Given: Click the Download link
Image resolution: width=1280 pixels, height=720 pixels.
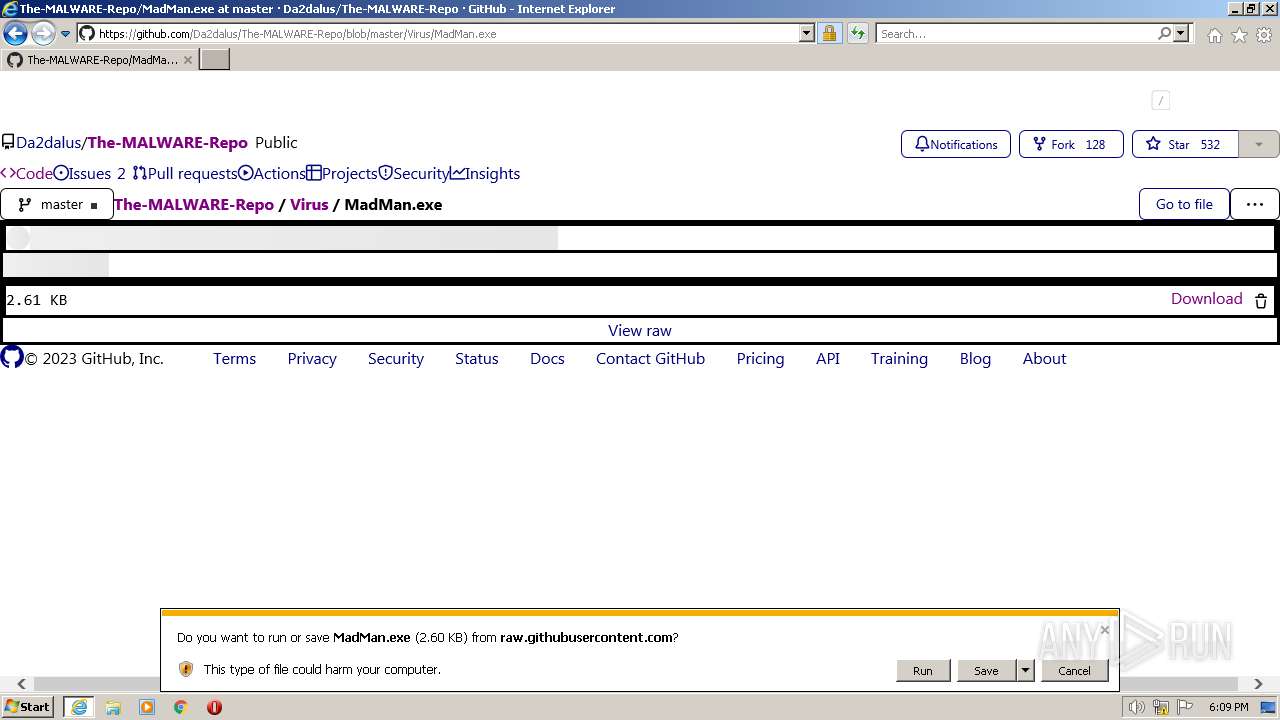Looking at the screenshot, I should coord(1207,299).
